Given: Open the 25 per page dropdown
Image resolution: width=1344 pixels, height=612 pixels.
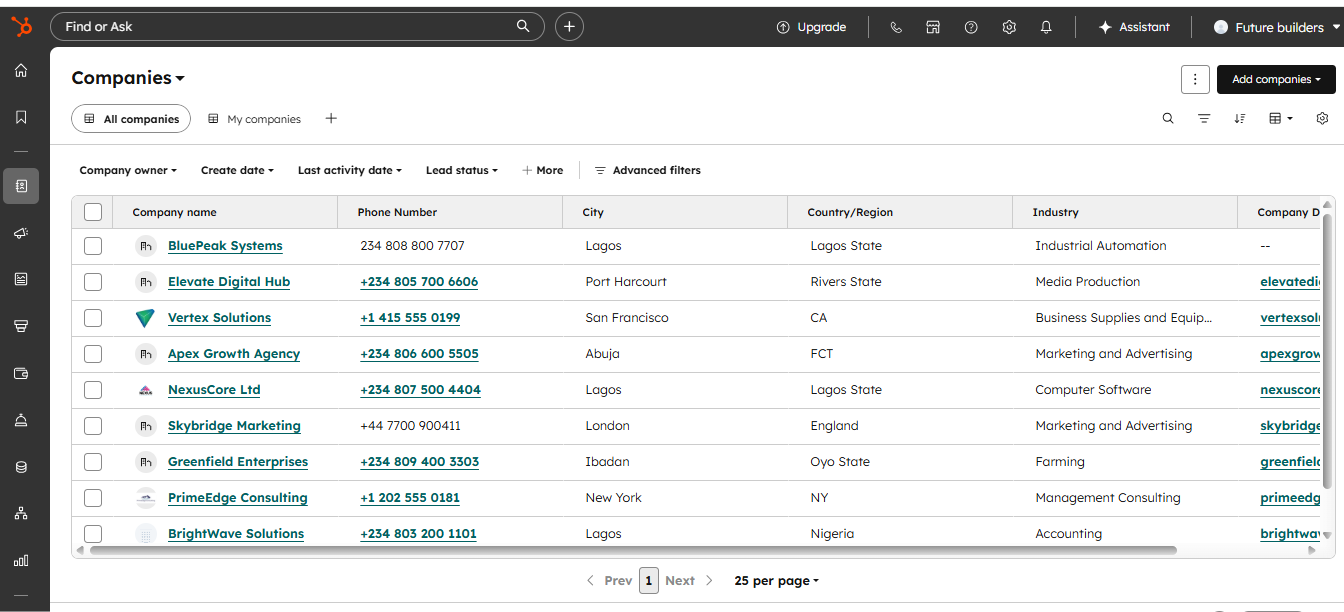Looking at the screenshot, I should tap(777, 581).
